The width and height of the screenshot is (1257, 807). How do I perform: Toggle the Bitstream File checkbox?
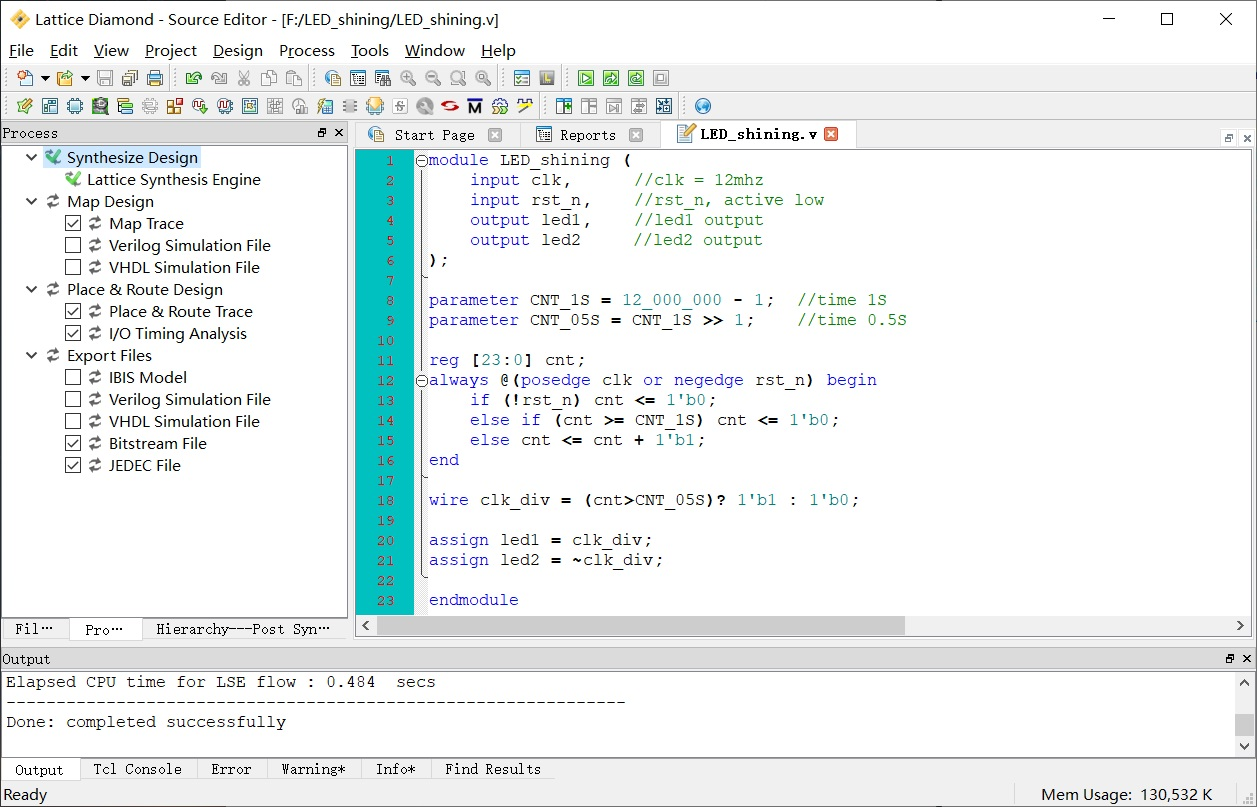point(73,444)
